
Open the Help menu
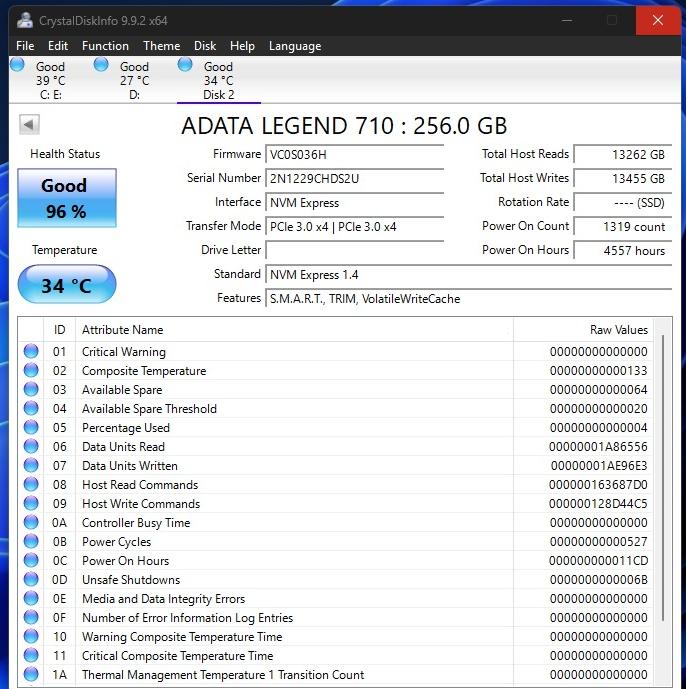pyautogui.click(x=242, y=46)
